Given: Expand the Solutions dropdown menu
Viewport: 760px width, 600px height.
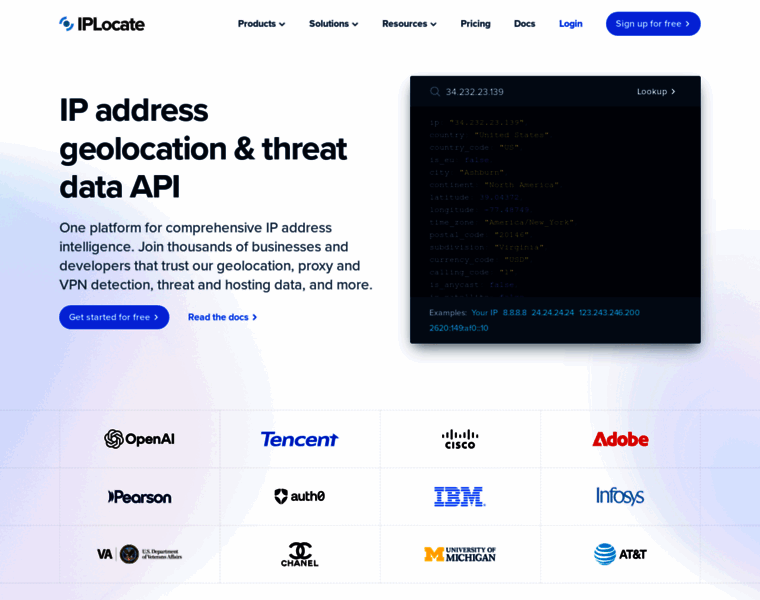Looking at the screenshot, I should point(333,24).
